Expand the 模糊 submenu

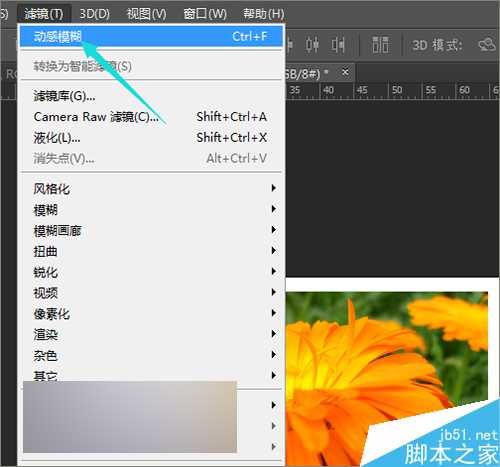(x=151, y=209)
